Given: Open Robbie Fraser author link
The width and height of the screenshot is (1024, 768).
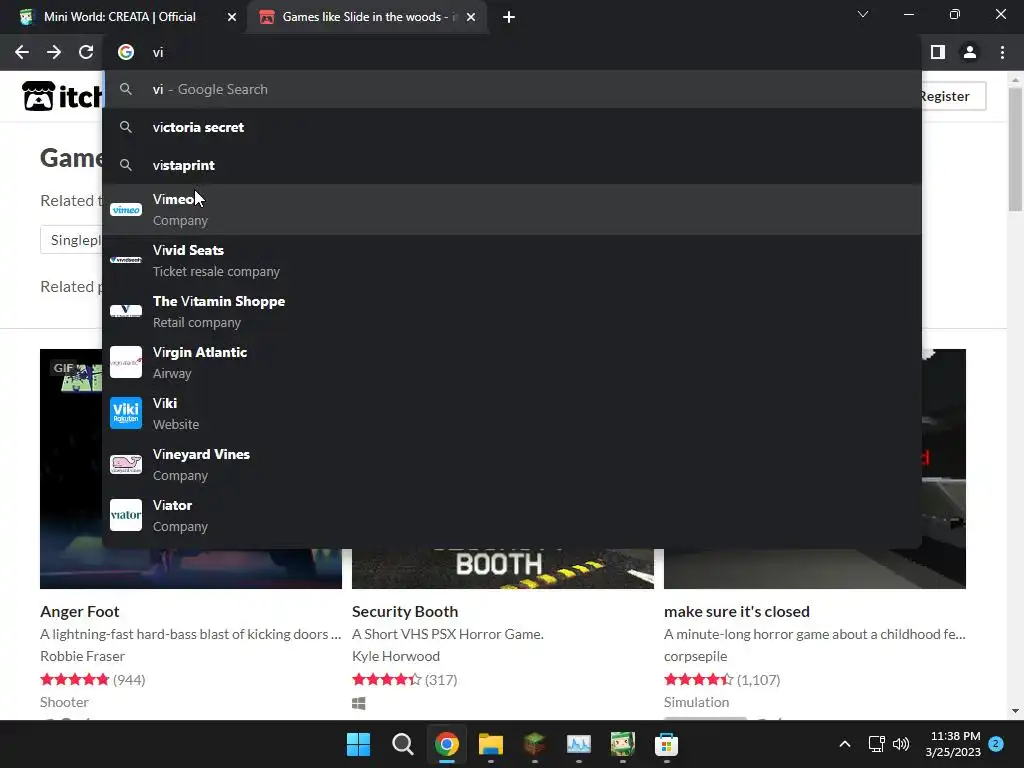Looking at the screenshot, I should click(82, 656).
